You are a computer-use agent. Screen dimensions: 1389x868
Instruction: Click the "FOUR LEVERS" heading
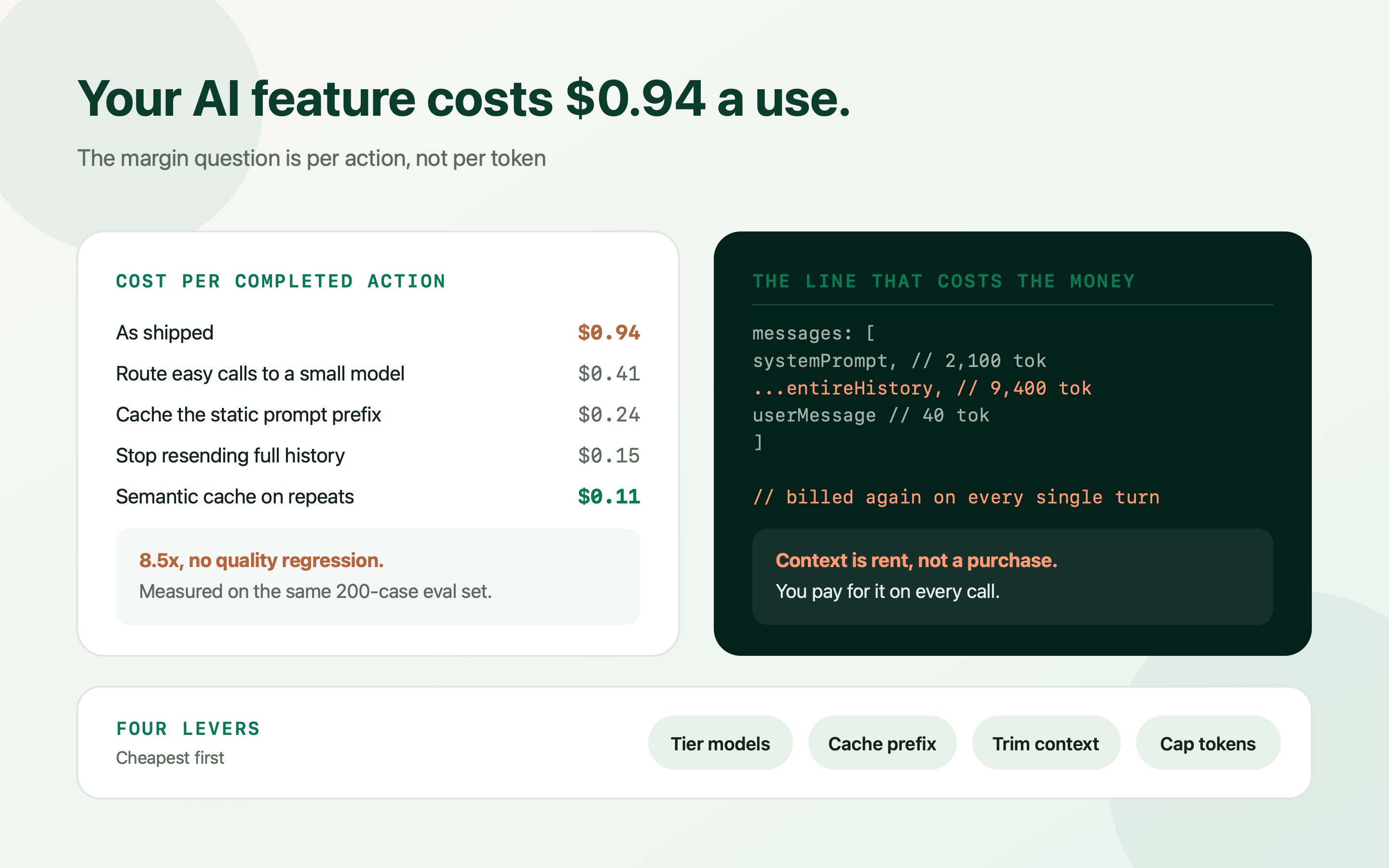pyautogui.click(x=188, y=729)
